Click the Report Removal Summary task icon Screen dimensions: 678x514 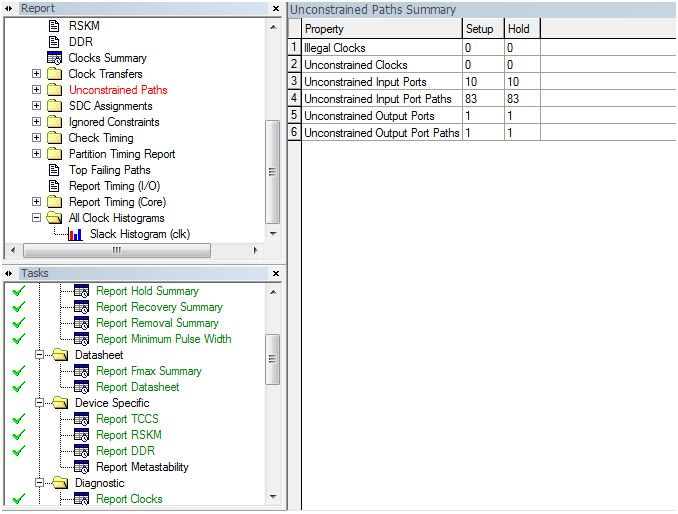click(81, 323)
